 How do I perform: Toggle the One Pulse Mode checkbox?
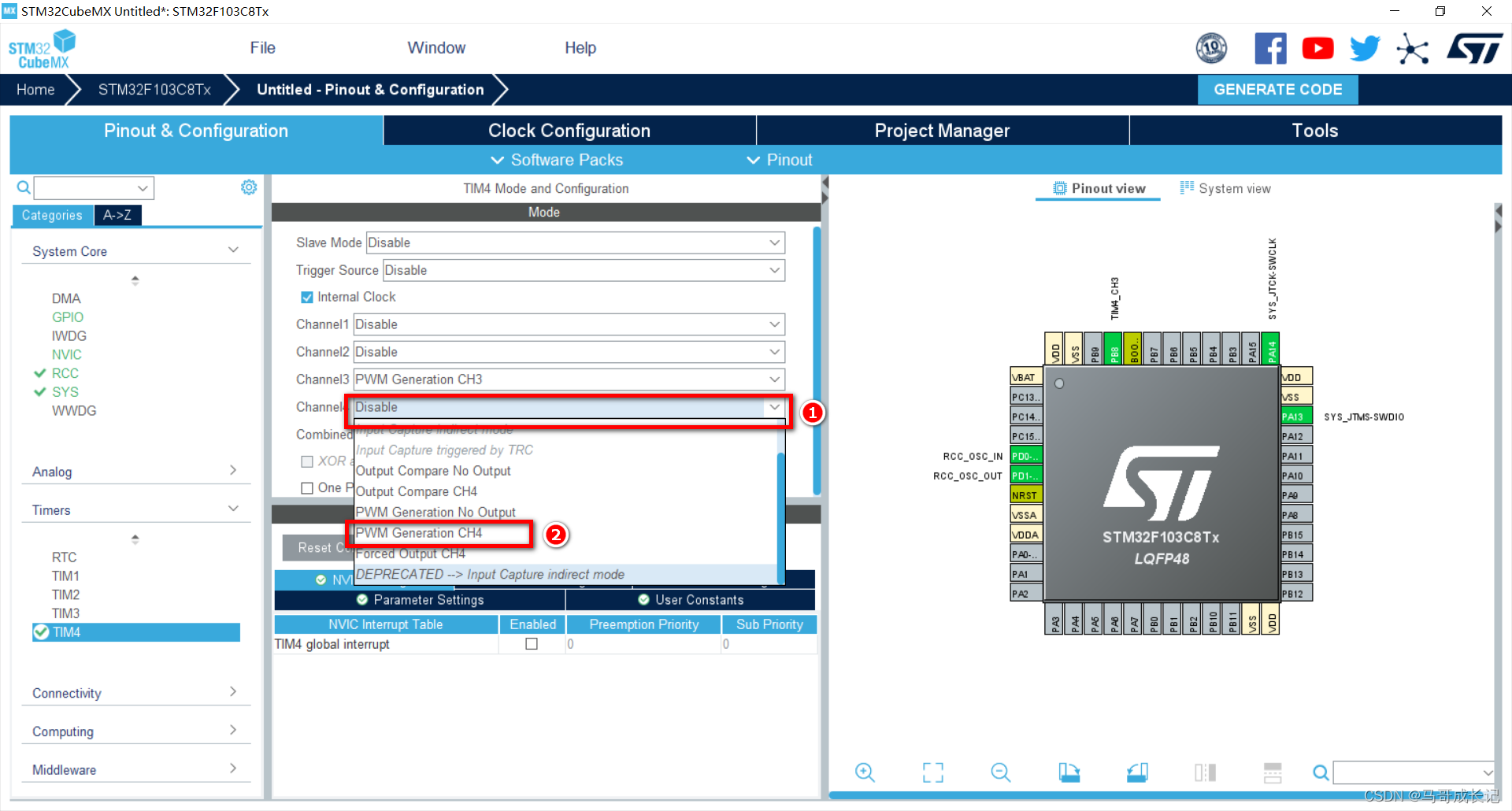[x=307, y=488]
